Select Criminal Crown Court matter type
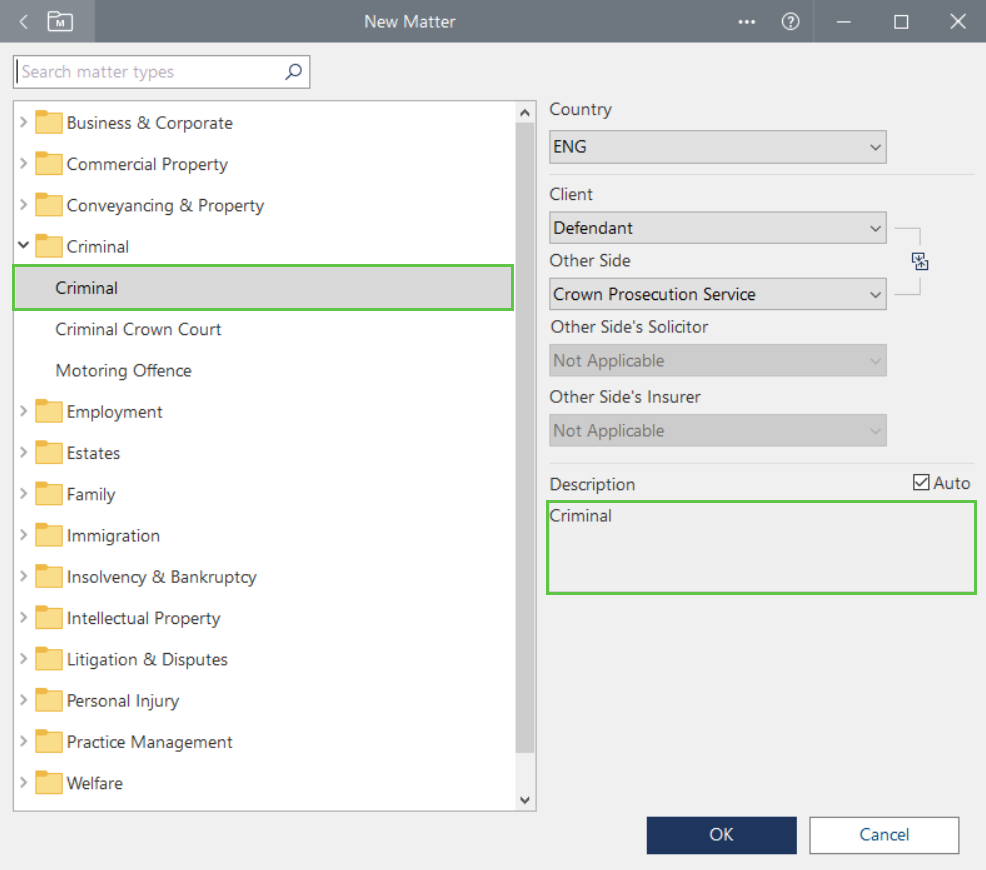The width and height of the screenshot is (986, 870). [138, 329]
